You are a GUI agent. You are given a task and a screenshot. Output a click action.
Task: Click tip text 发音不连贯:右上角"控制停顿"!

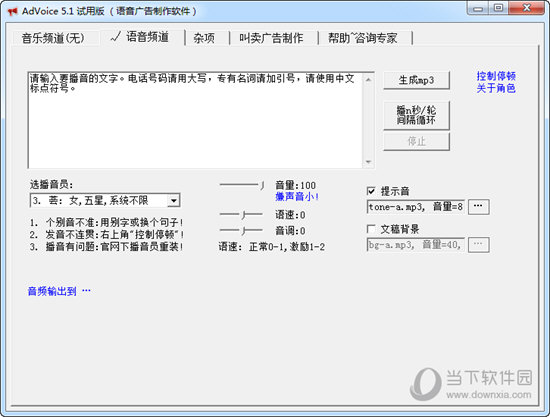pos(114,235)
